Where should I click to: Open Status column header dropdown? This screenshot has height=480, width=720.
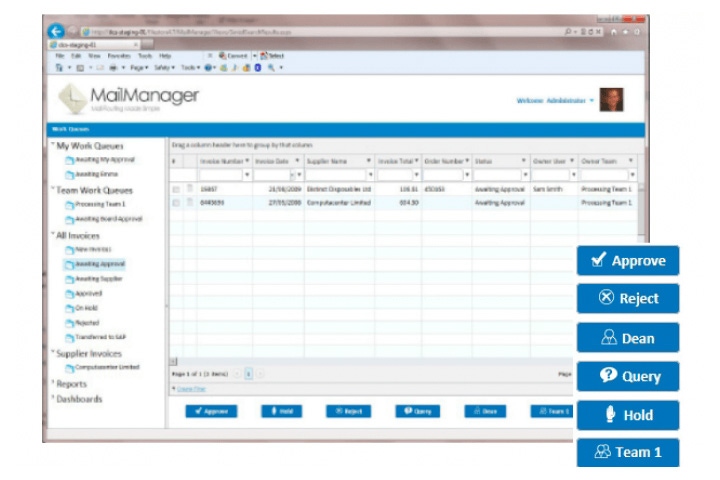pyautogui.click(x=523, y=161)
